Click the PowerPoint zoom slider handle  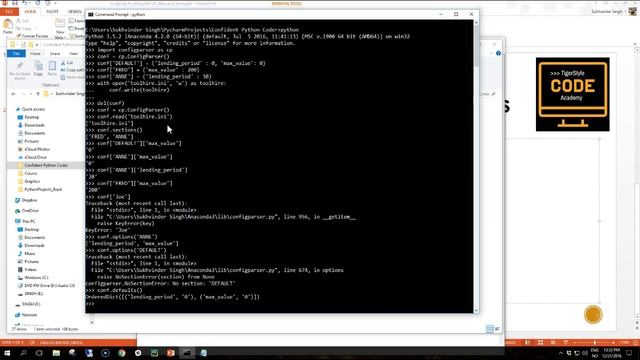click(x=595, y=342)
